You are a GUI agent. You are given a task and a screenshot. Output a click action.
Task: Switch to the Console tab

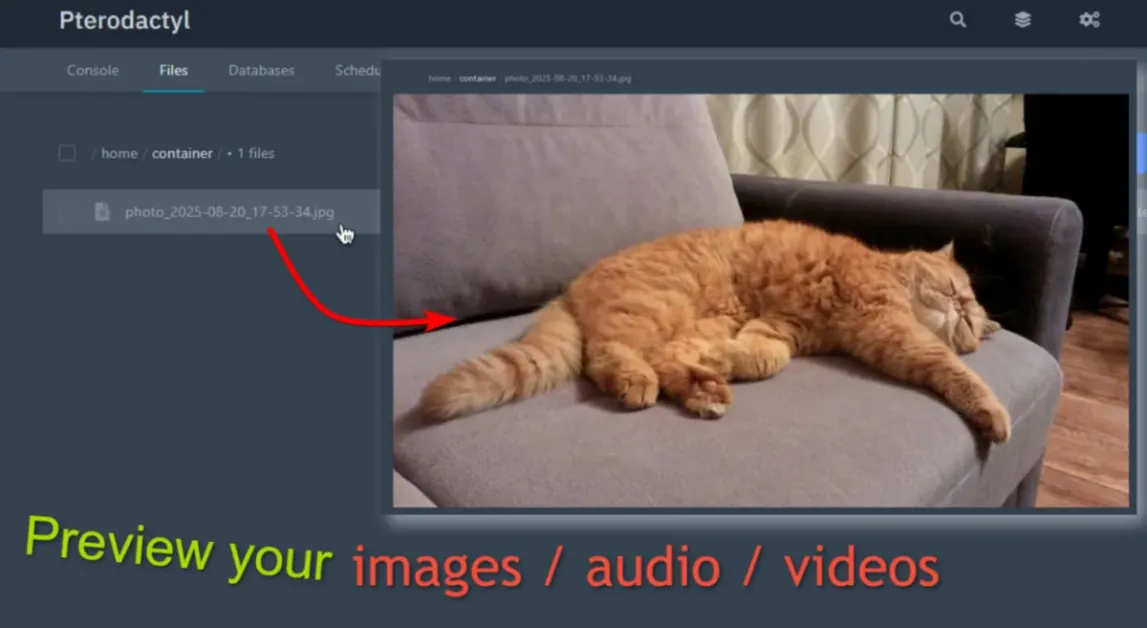click(x=92, y=70)
